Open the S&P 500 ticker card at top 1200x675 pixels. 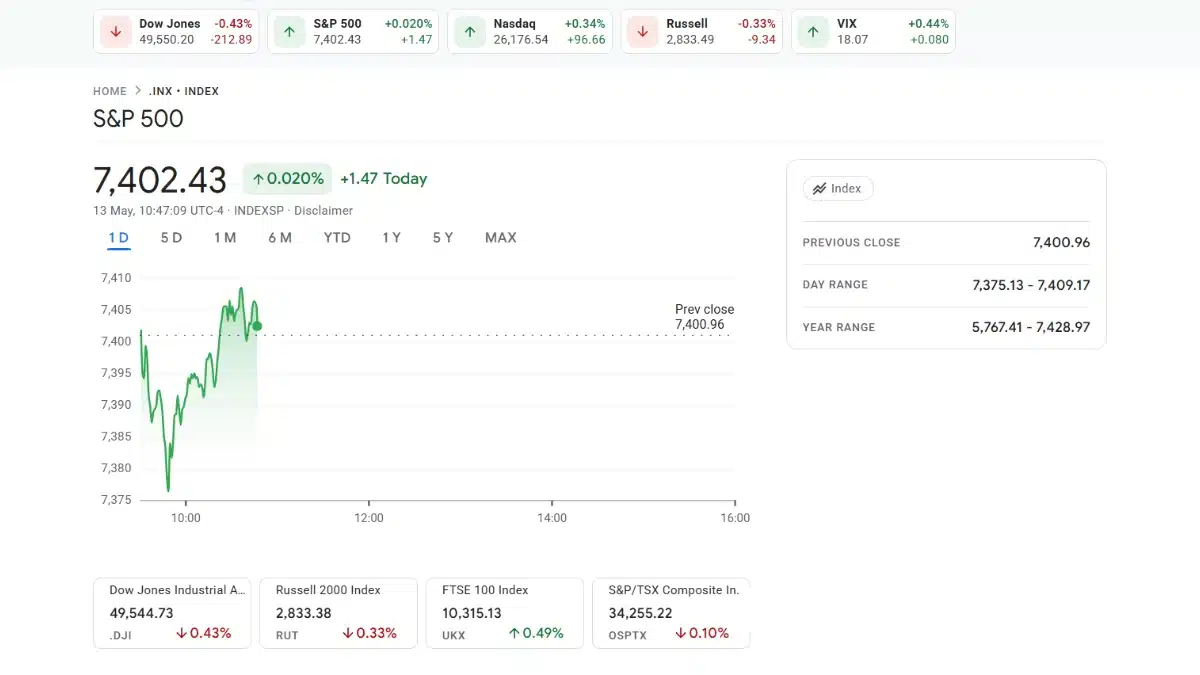(x=354, y=32)
